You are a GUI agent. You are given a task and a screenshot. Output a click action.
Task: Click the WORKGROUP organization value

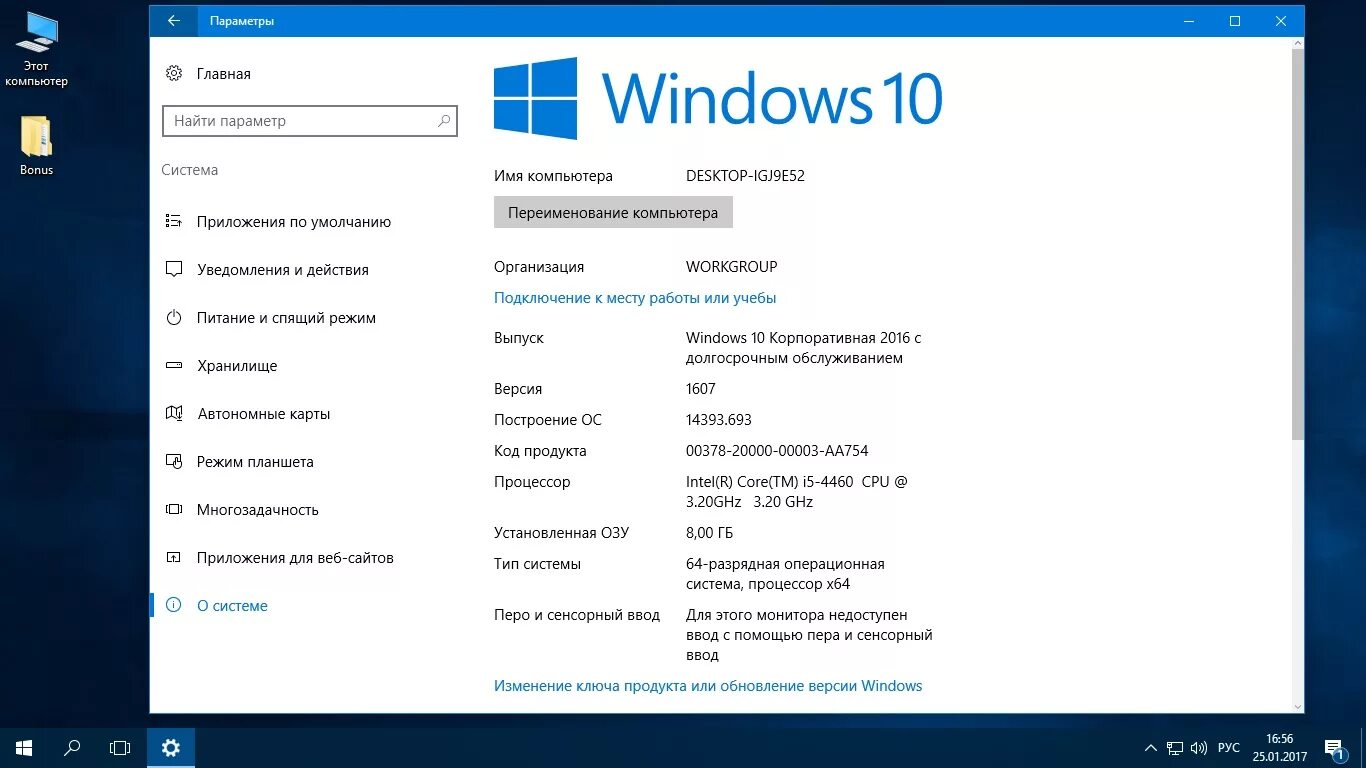point(731,267)
